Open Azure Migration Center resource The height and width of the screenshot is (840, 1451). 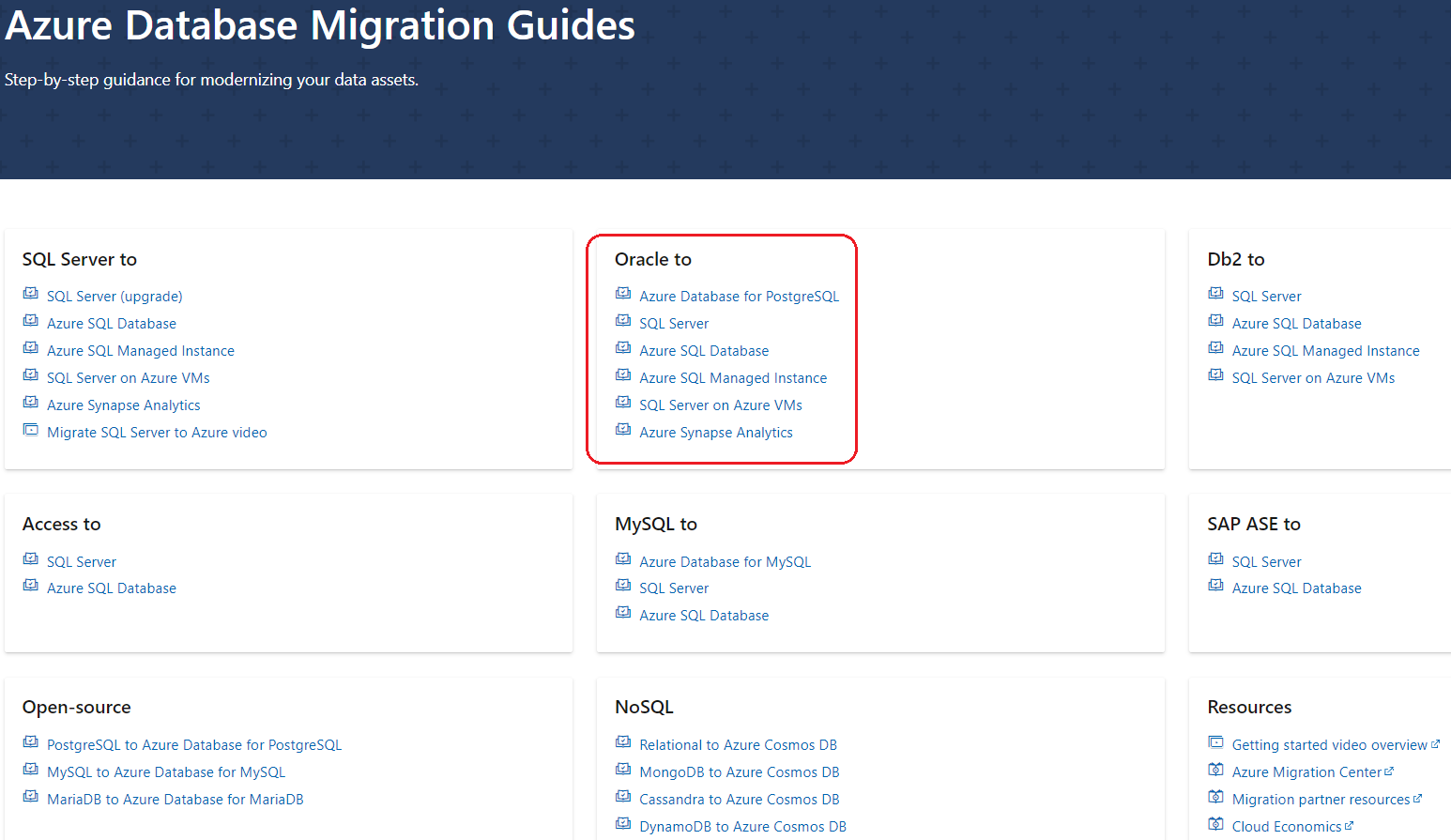[x=1313, y=772]
